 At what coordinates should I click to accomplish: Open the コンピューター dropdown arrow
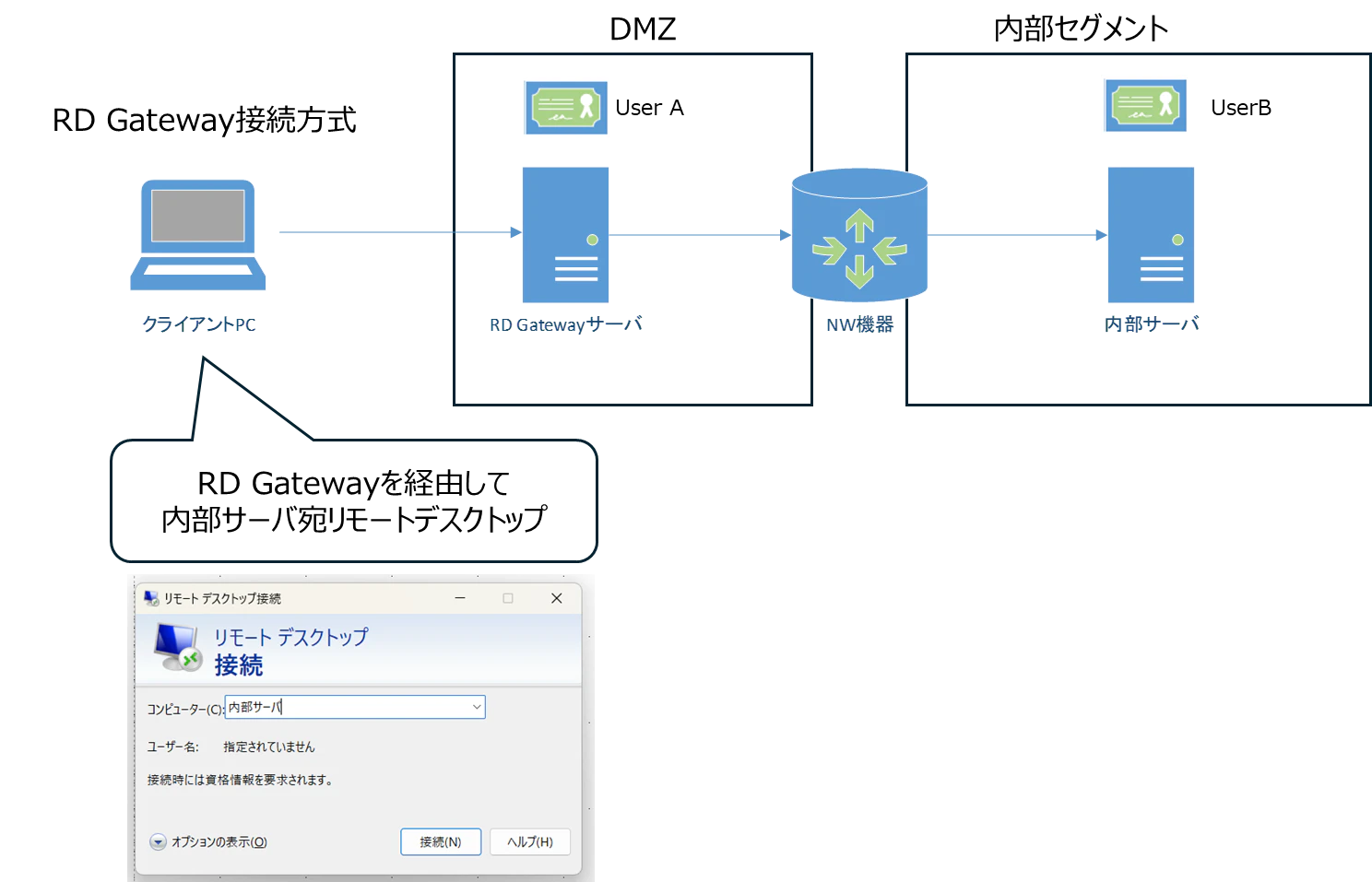[x=477, y=707]
